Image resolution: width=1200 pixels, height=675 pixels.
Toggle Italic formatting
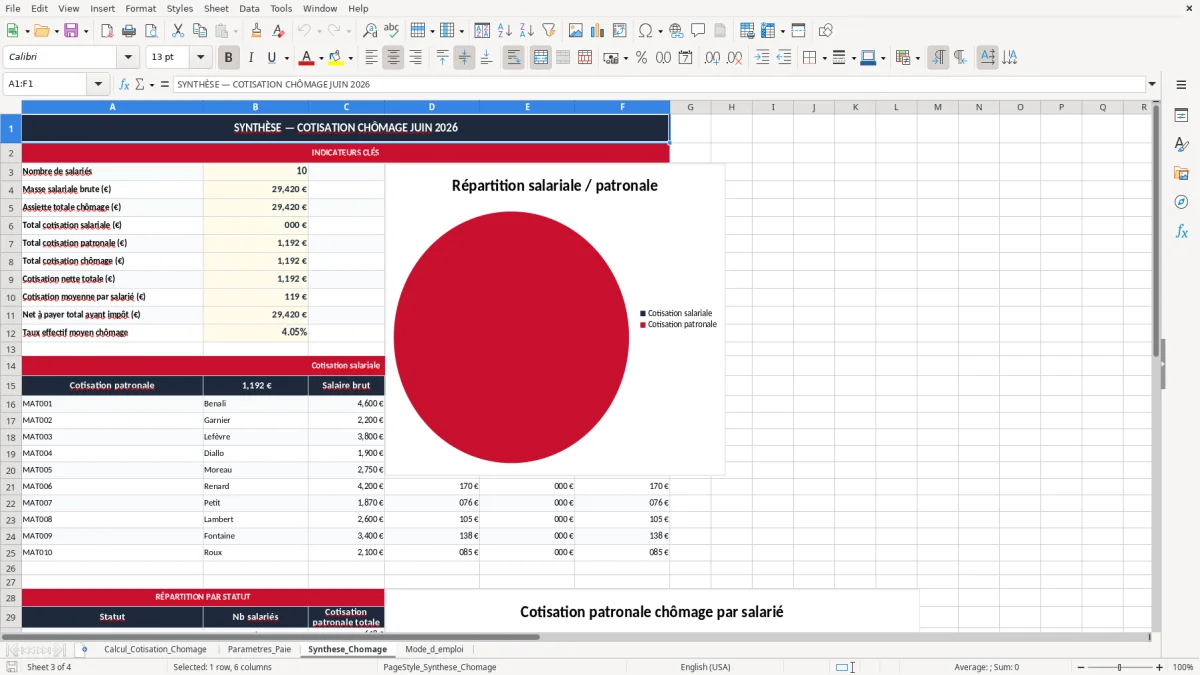(x=250, y=58)
